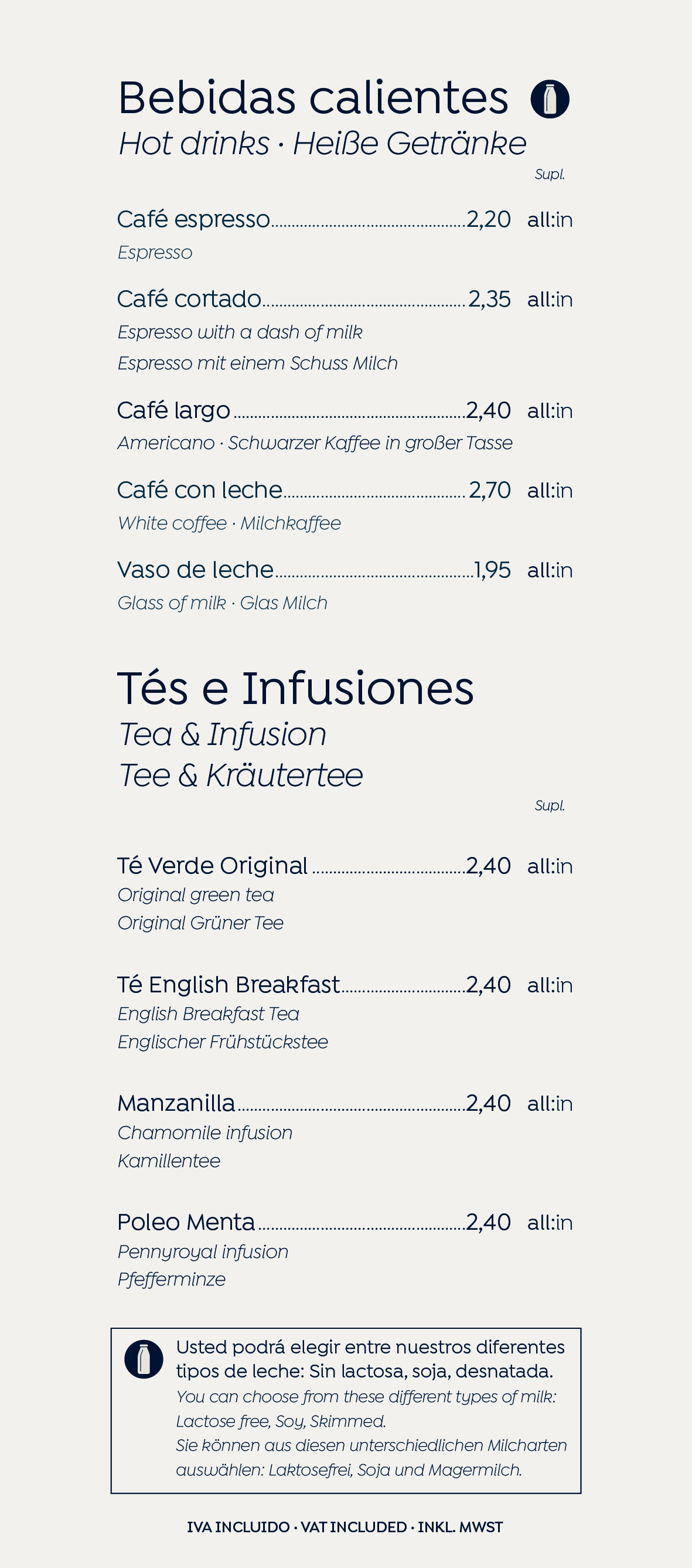This screenshot has height=1568, width=692.
Task: Choose Té Verde Original from the teas
Action: point(213,866)
